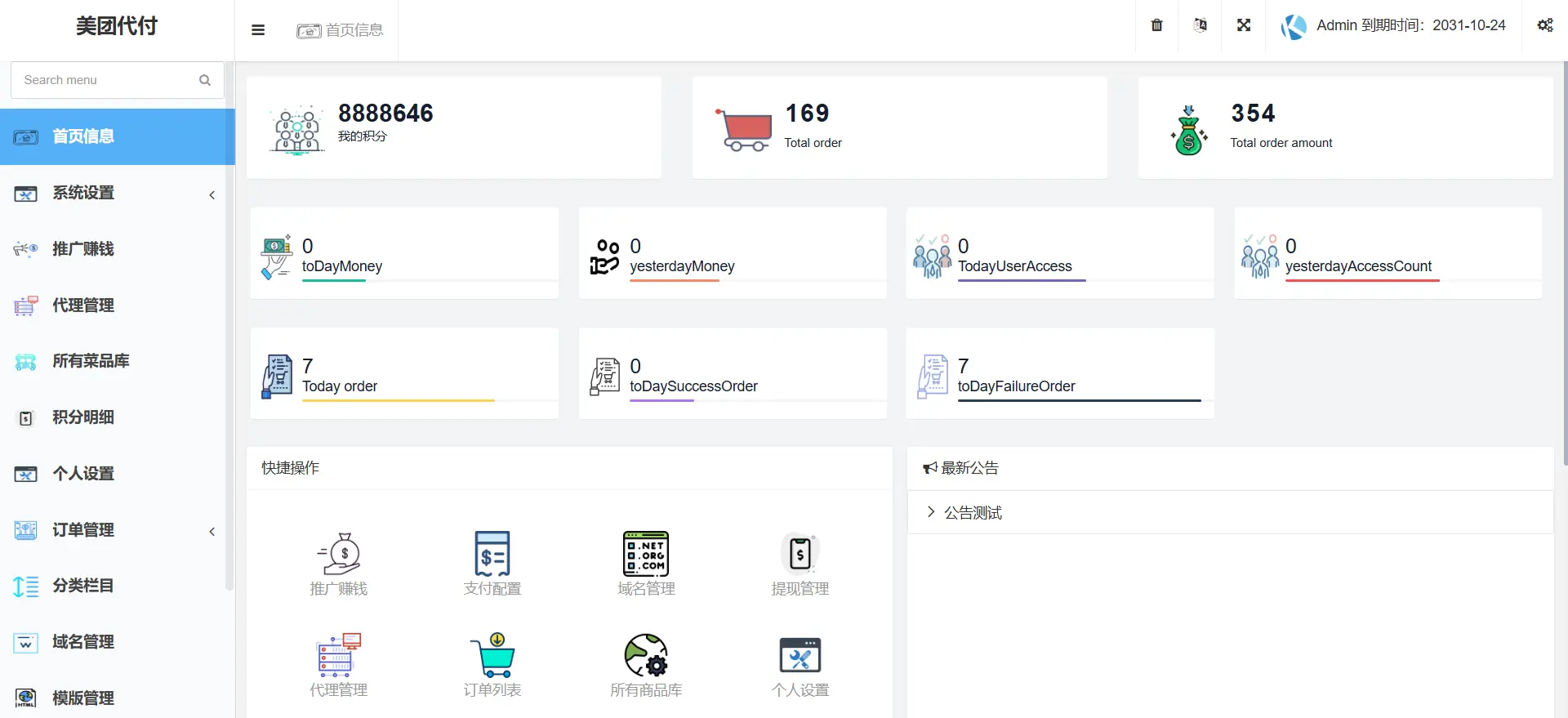Open 提现管理 shortcut icon
The width and height of the screenshot is (1568, 718).
coord(800,554)
